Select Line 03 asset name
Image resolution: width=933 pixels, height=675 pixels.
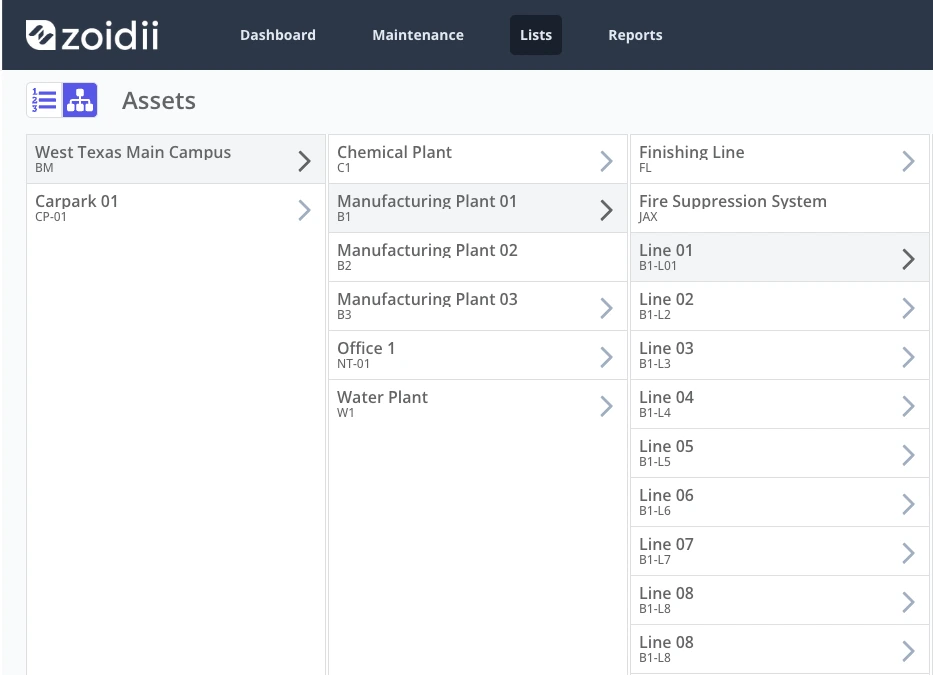(666, 348)
